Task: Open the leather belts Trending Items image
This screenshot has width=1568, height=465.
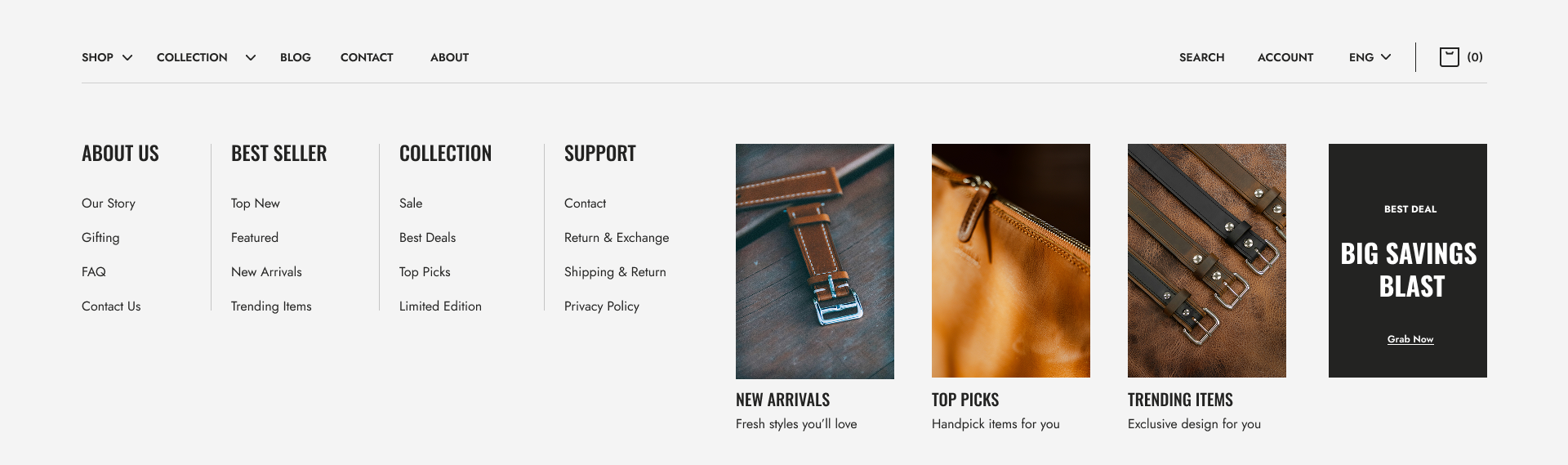Action: click(1207, 261)
